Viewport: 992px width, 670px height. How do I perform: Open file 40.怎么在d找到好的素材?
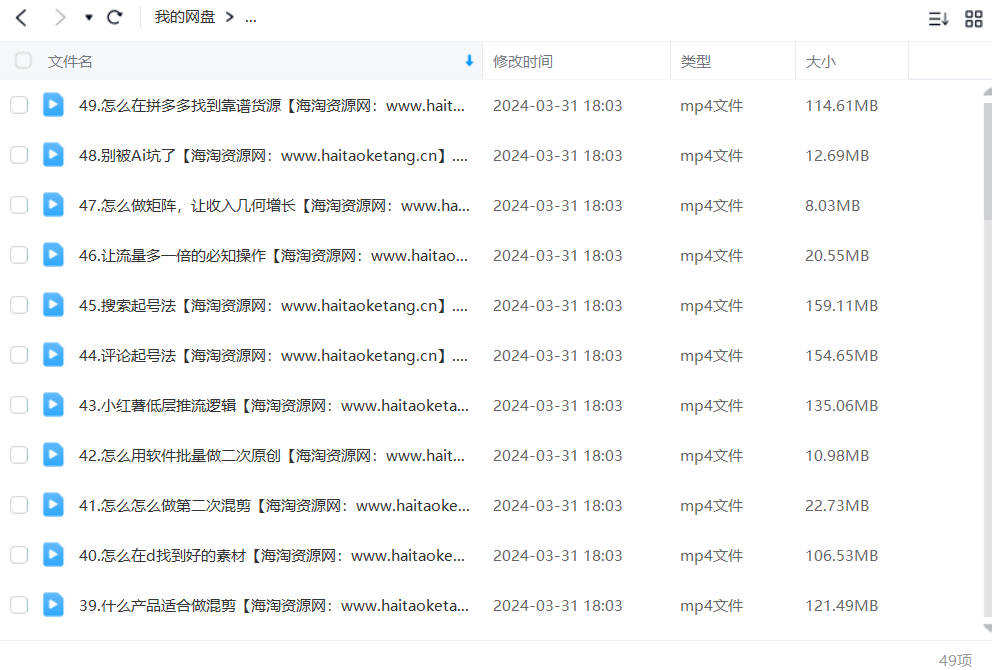[272, 555]
